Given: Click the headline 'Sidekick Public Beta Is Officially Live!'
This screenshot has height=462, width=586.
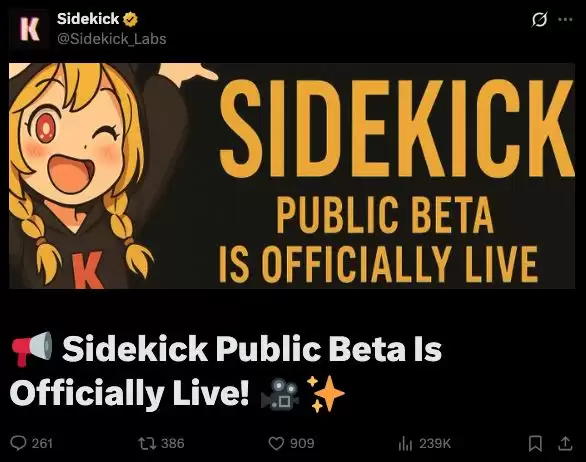Looking at the screenshot, I should (x=226, y=371).
